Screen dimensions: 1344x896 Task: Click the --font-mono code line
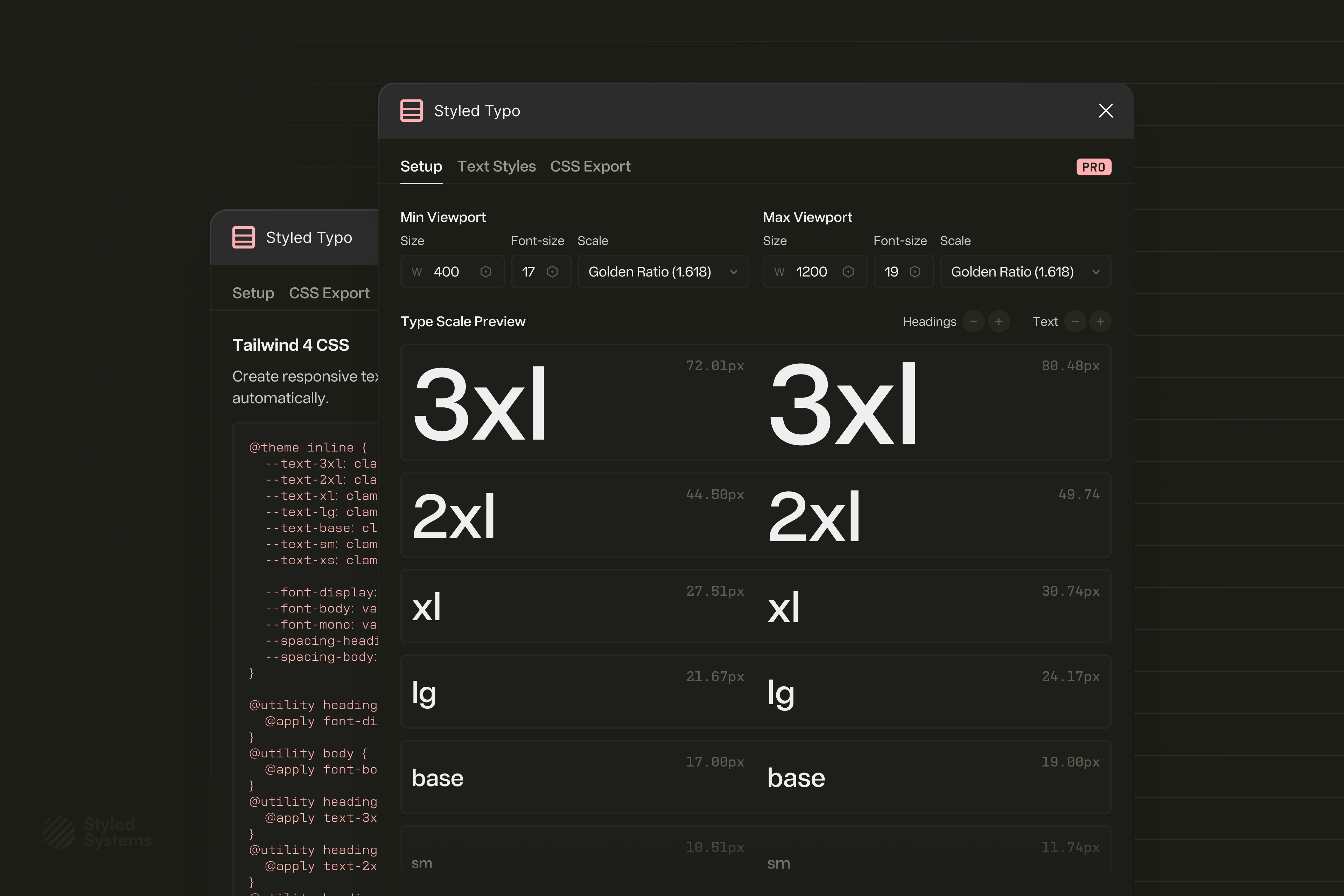pyautogui.click(x=321, y=624)
